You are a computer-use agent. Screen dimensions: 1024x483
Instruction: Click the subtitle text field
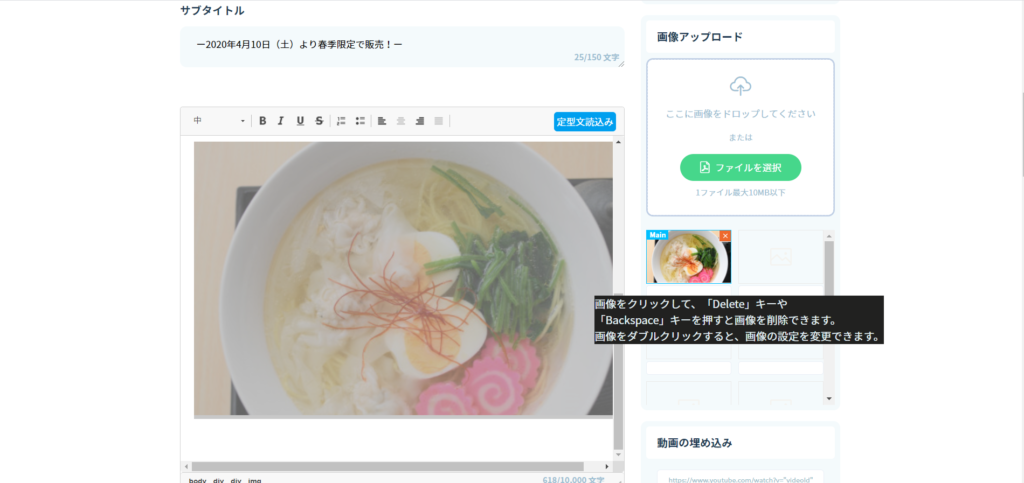pyautogui.click(x=400, y=45)
